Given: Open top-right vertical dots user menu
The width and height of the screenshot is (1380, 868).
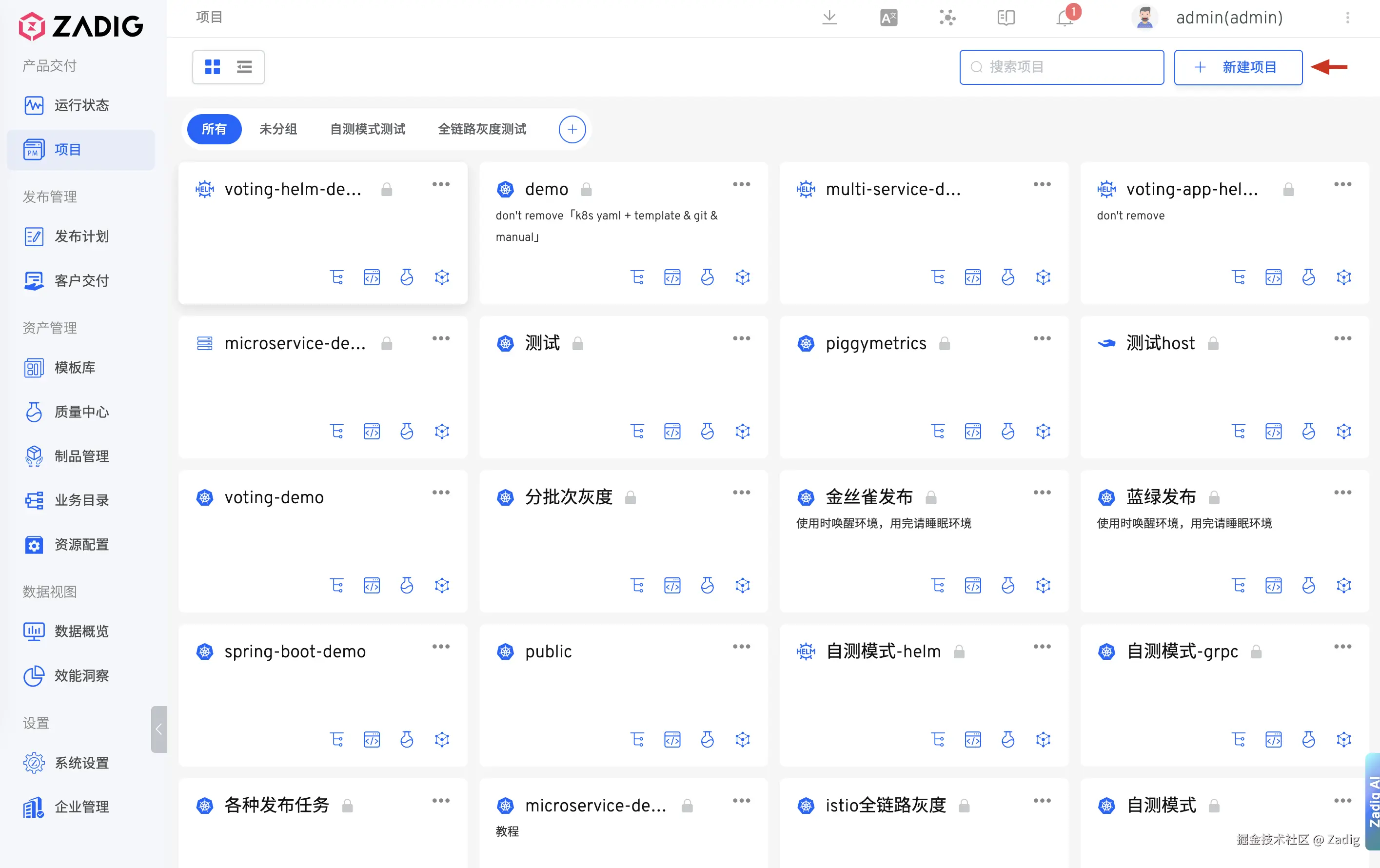Looking at the screenshot, I should pos(1347,18).
